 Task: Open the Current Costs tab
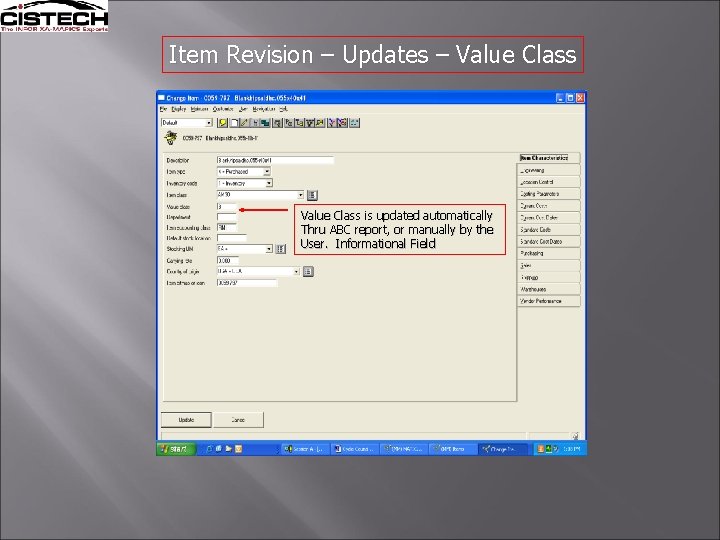548,206
